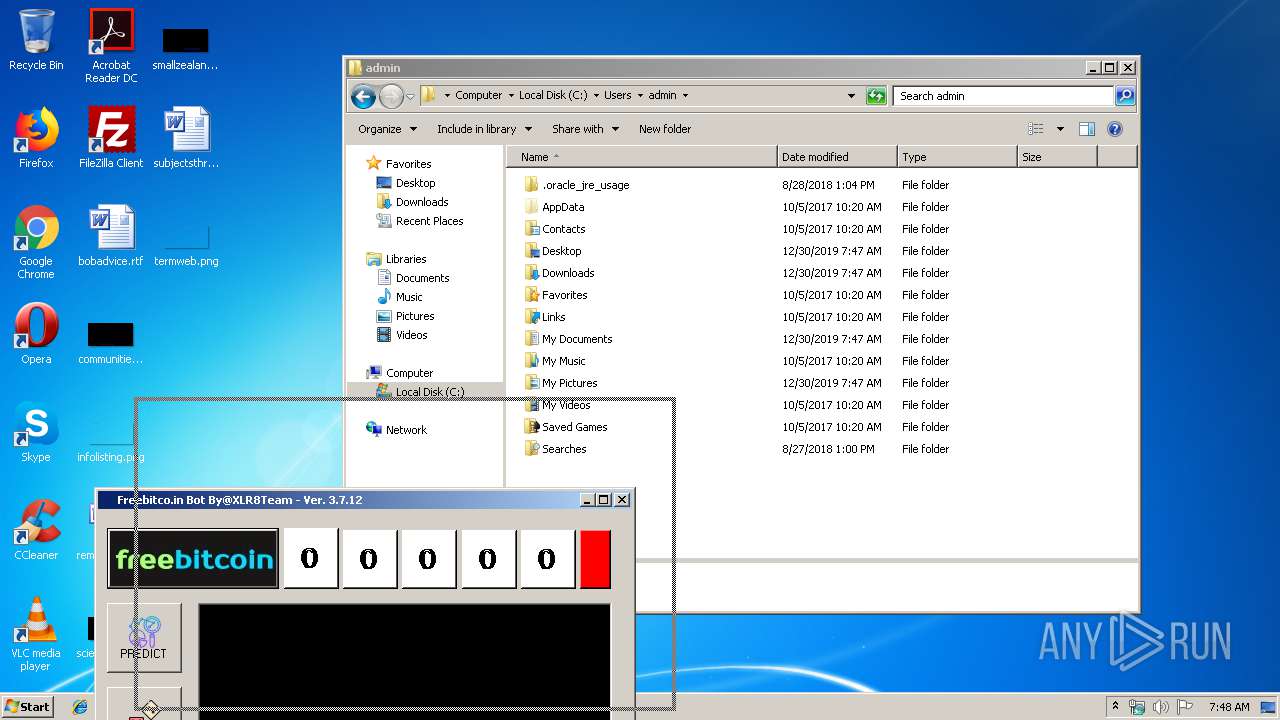Open the Organize dropdown menu
Image resolution: width=1280 pixels, height=720 pixels.
click(386, 129)
